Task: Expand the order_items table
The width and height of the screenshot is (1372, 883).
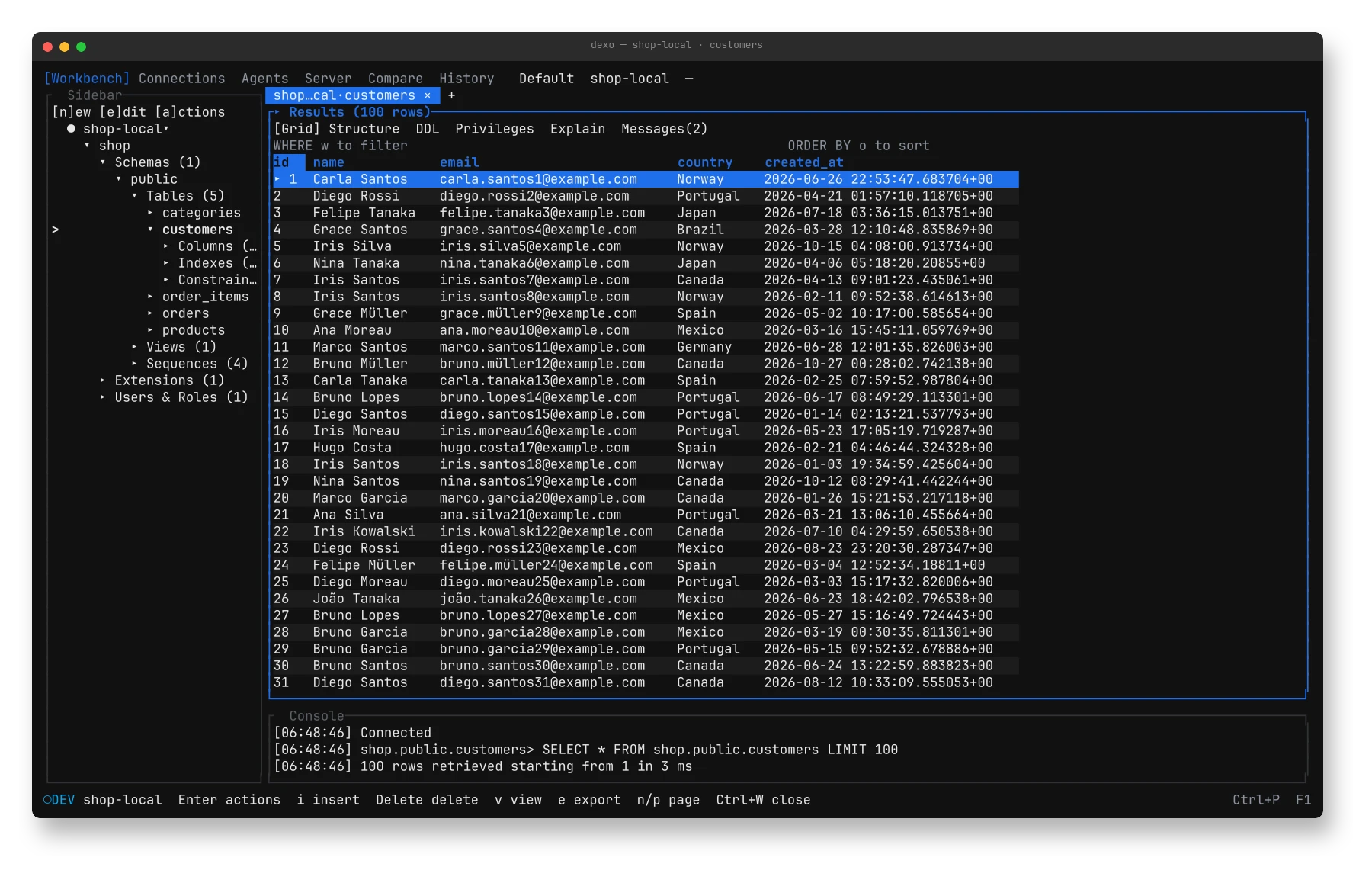Action: click(150, 297)
